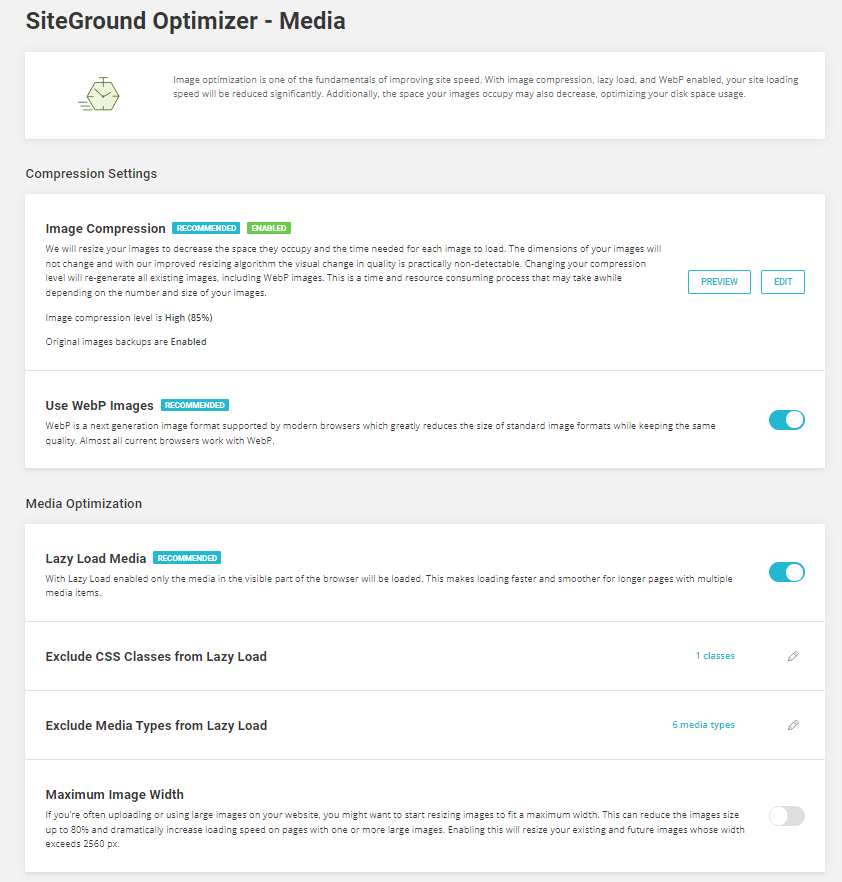Click the green ENABLED badge

(269, 228)
